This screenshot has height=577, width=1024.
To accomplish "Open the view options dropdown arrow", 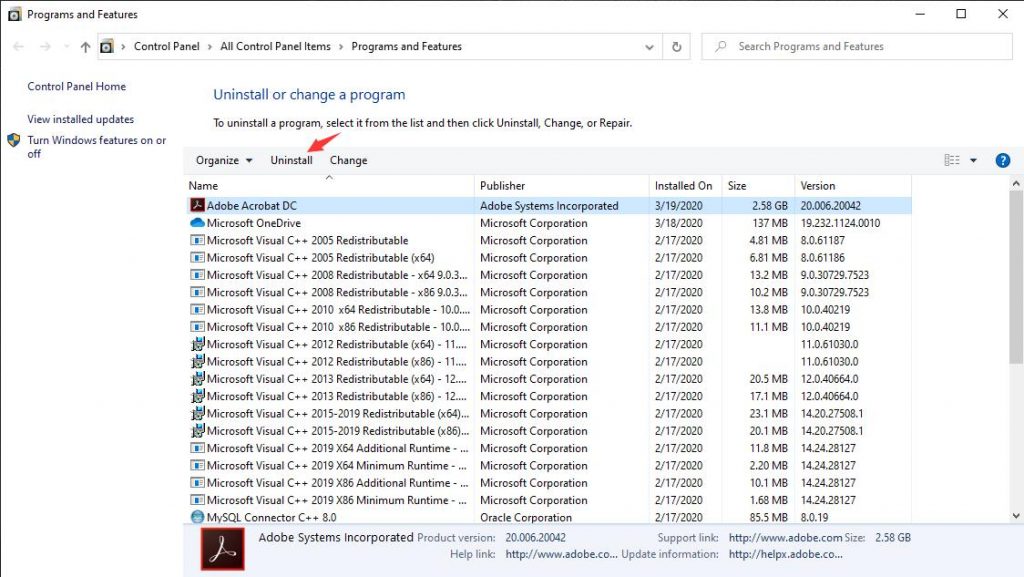I will [x=973, y=161].
